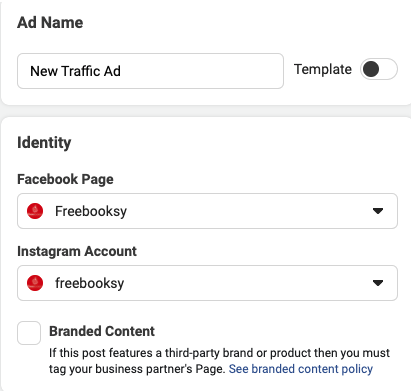The image size is (411, 391).
Task: Open the See branded content policy link
Action: pyautogui.click(x=301, y=369)
